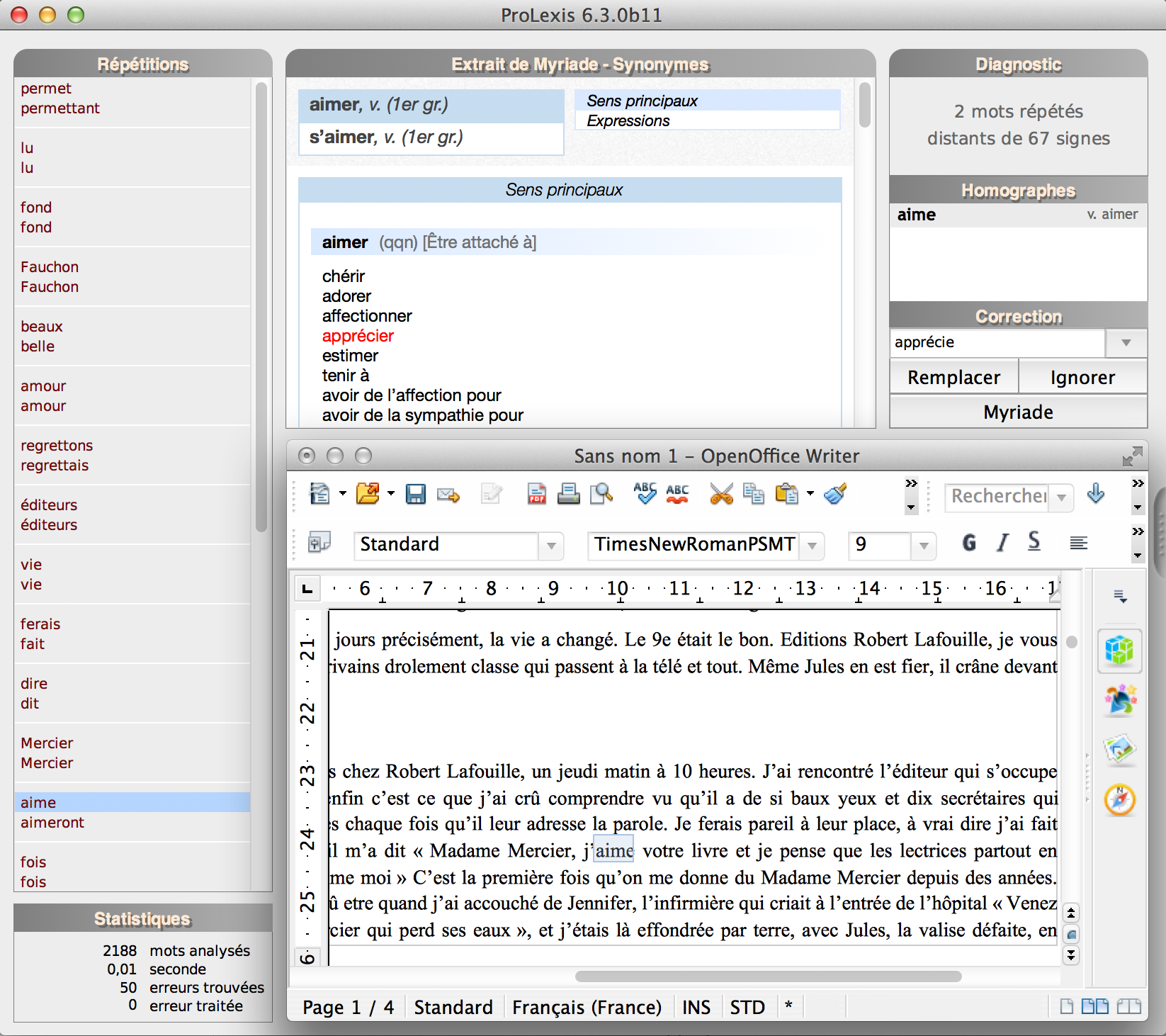Switch to two-page side-by-side view
Viewport: 1166px width, 1036px height.
pos(1095,1006)
